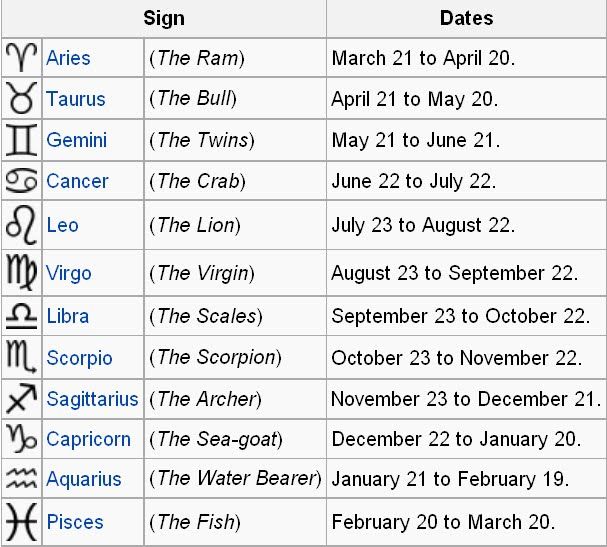Click the Gemini twins symbol icon

(x=22, y=140)
